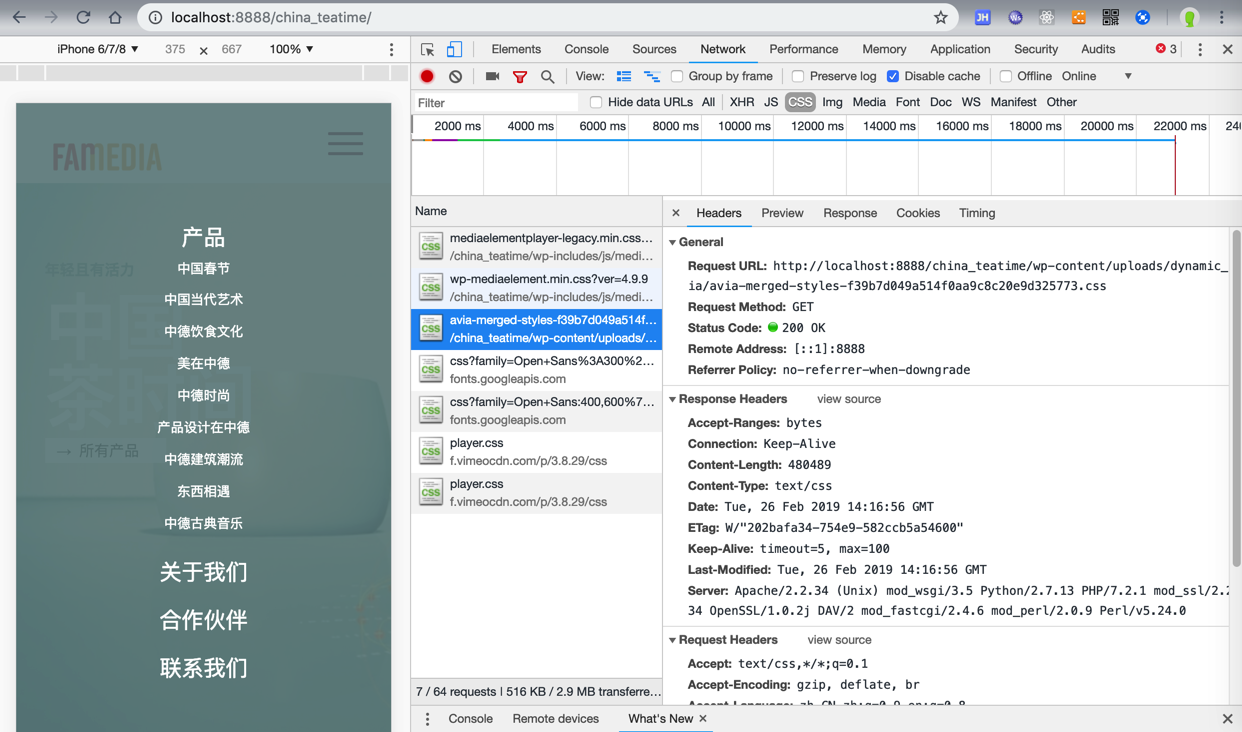
Task: Open the Response tab of request
Action: (850, 213)
